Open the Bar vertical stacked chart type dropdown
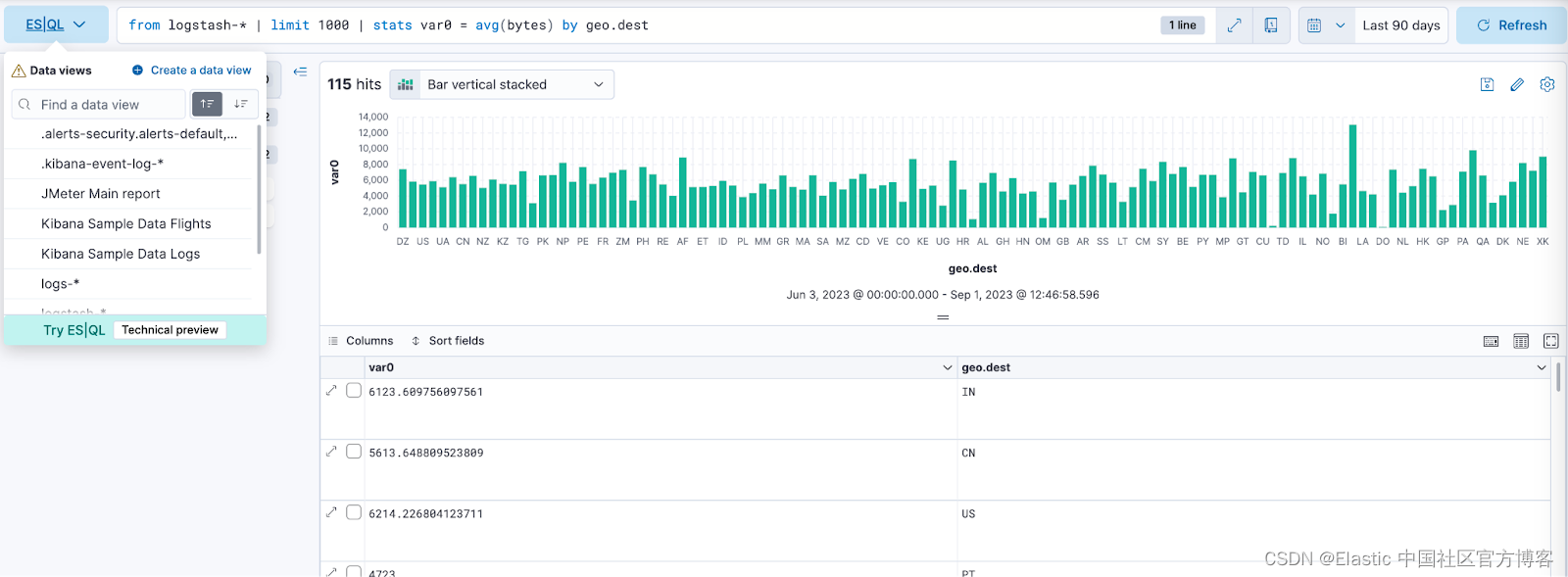This screenshot has width=1568, height=577. tap(502, 85)
